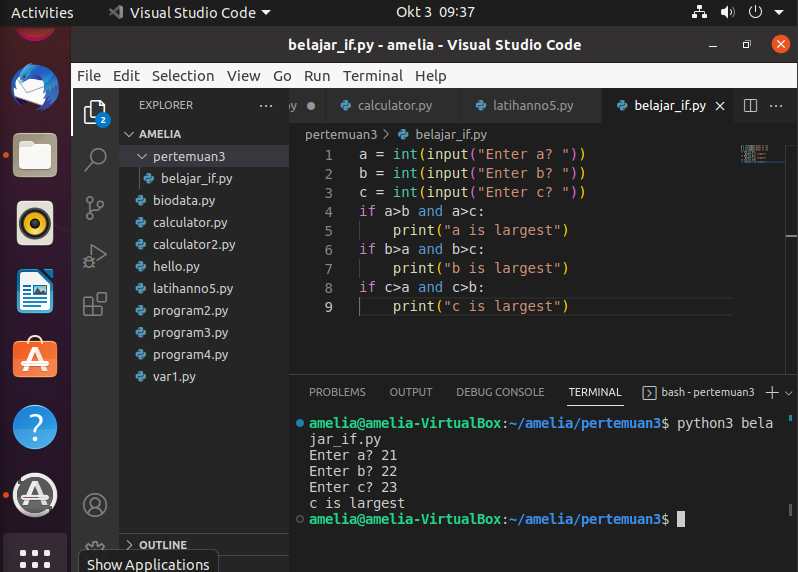Open Ubuntu Software from the dock

(x=35, y=357)
